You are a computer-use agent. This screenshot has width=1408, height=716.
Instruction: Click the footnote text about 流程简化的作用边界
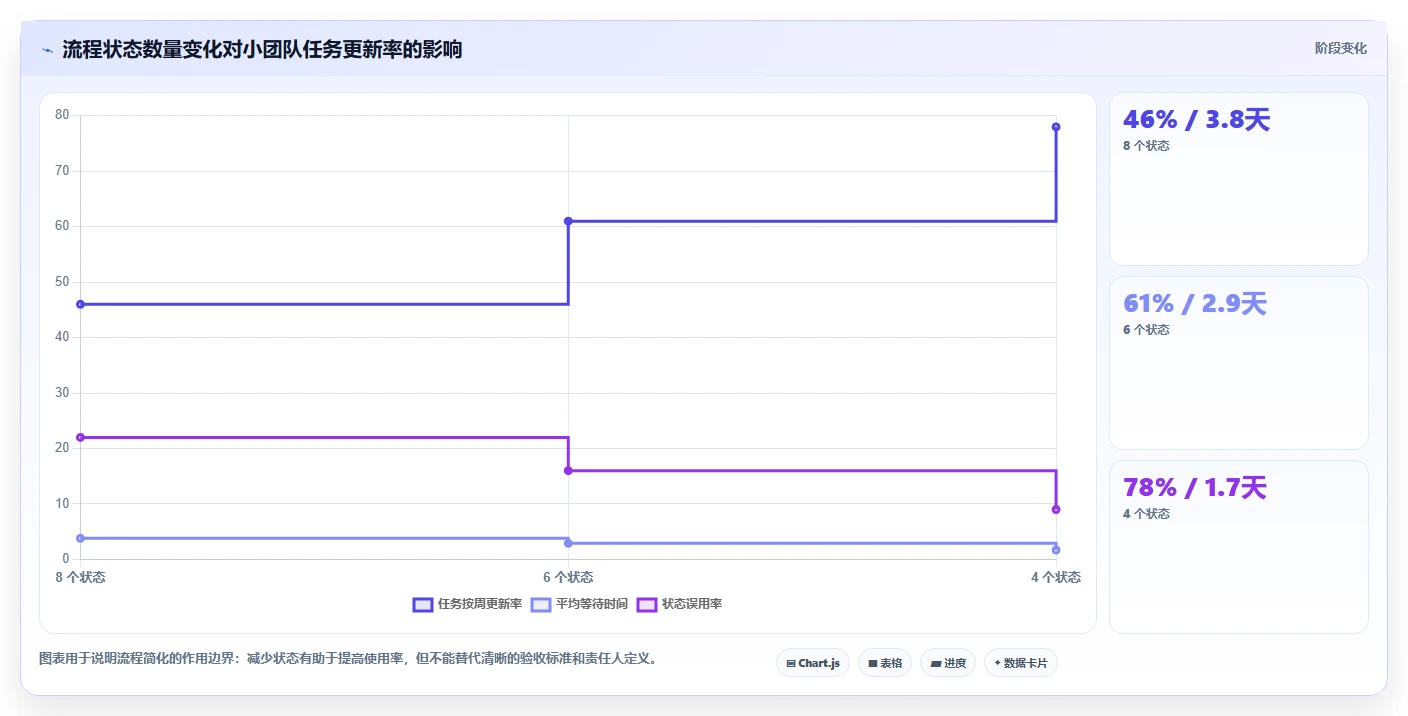(350, 659)
